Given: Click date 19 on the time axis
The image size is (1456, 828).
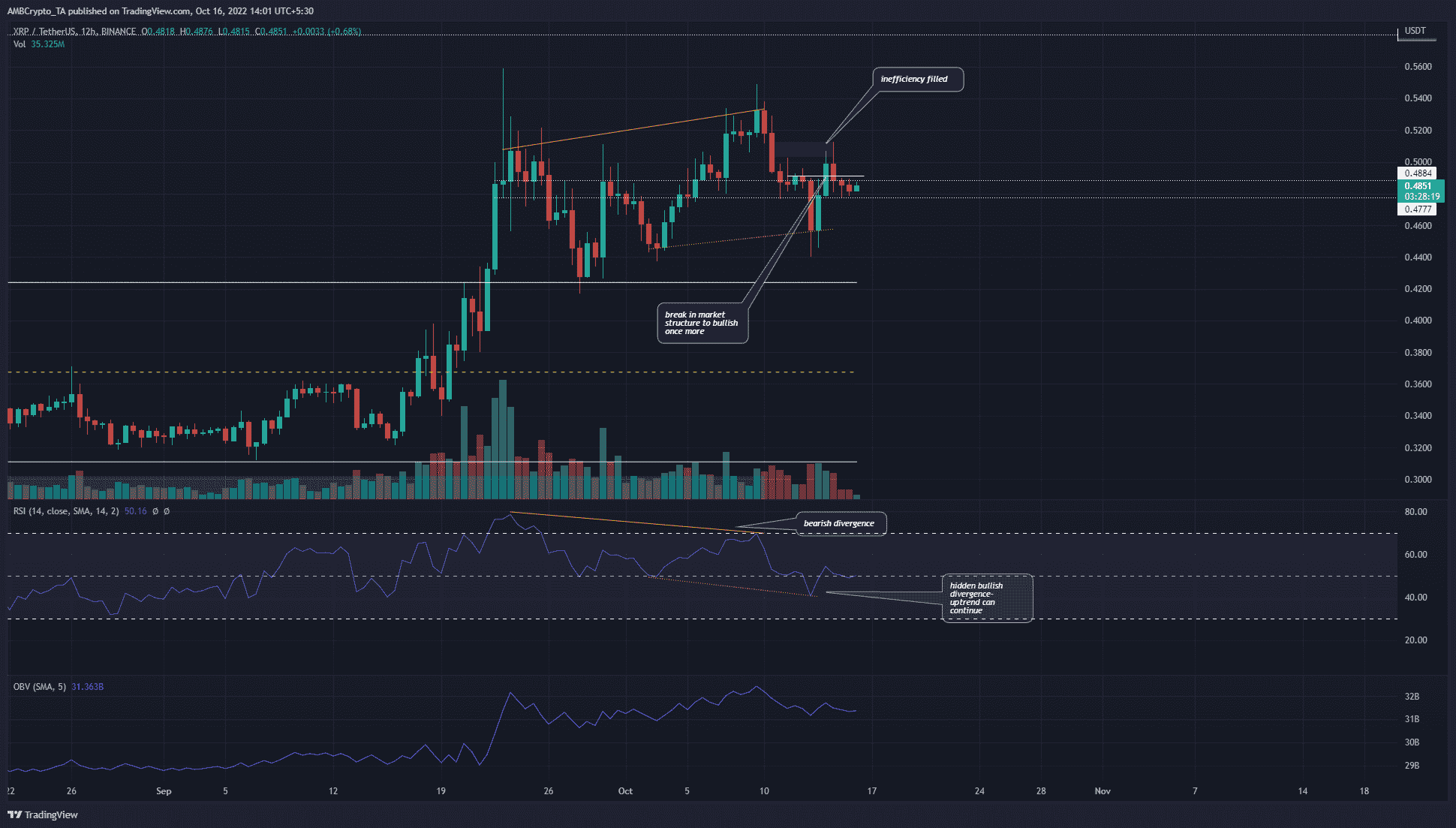Looking at the screenshot, I should 441,791.
